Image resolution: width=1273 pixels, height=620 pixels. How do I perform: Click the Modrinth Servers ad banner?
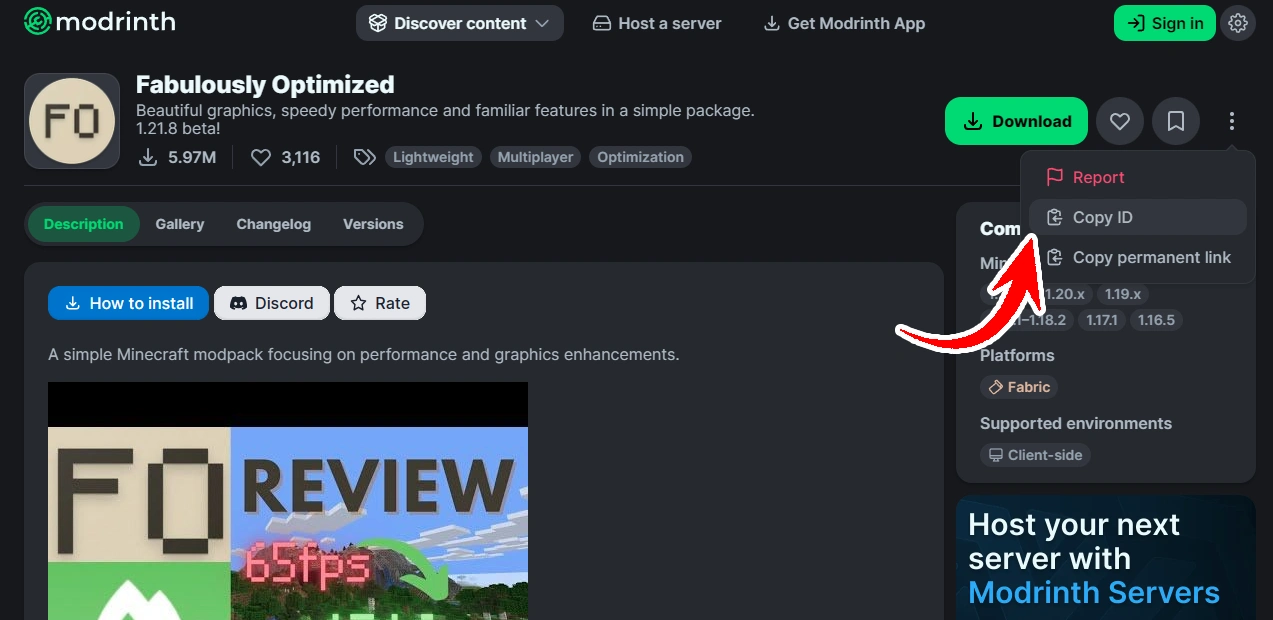[x=1105, y=558]
